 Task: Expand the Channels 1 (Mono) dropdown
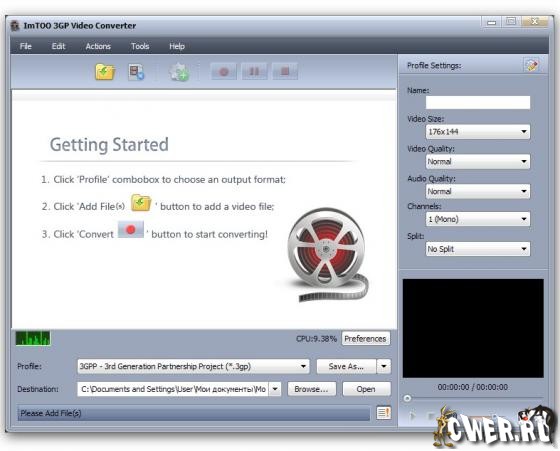click(x=478, y=219)
